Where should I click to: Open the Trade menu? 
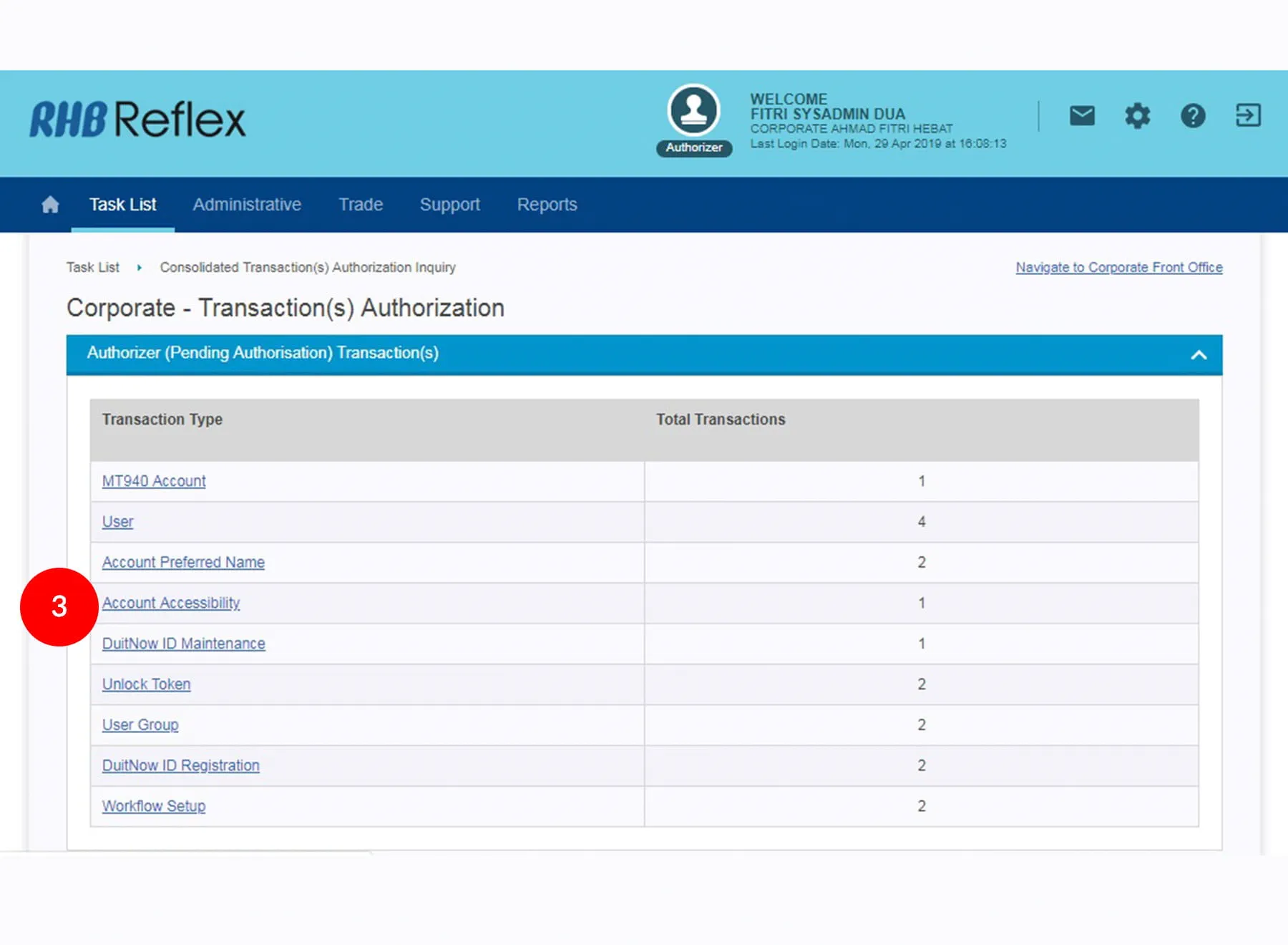(x=361, y=205)
